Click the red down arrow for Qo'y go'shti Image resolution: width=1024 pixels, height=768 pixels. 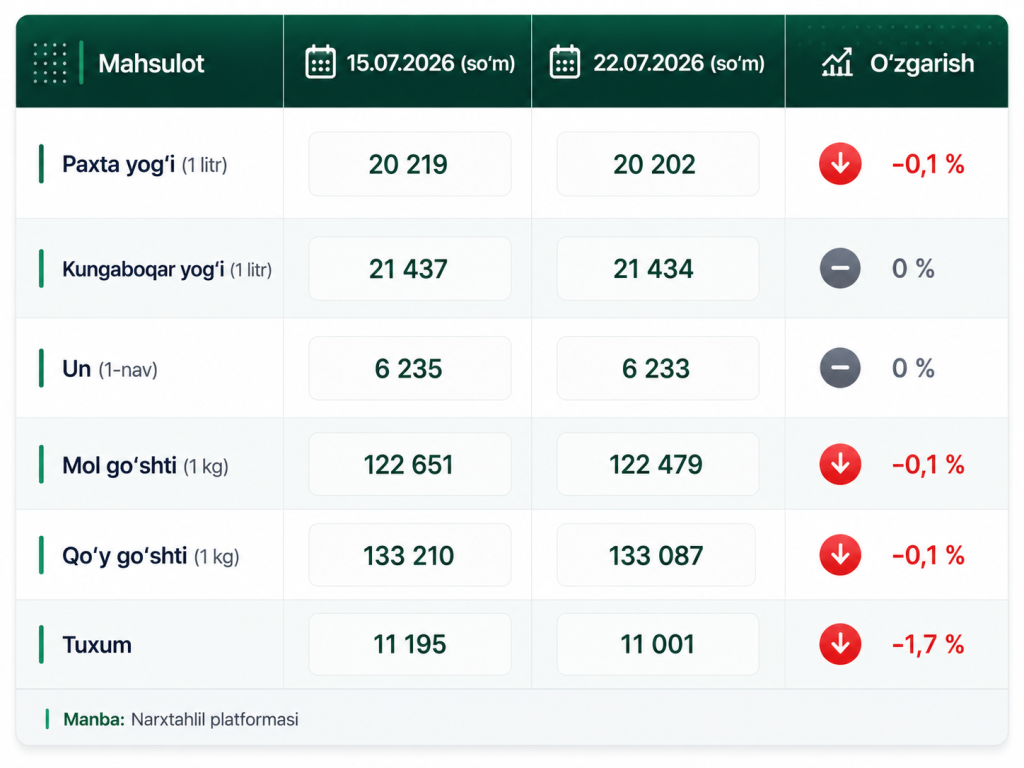click(840, 555)
